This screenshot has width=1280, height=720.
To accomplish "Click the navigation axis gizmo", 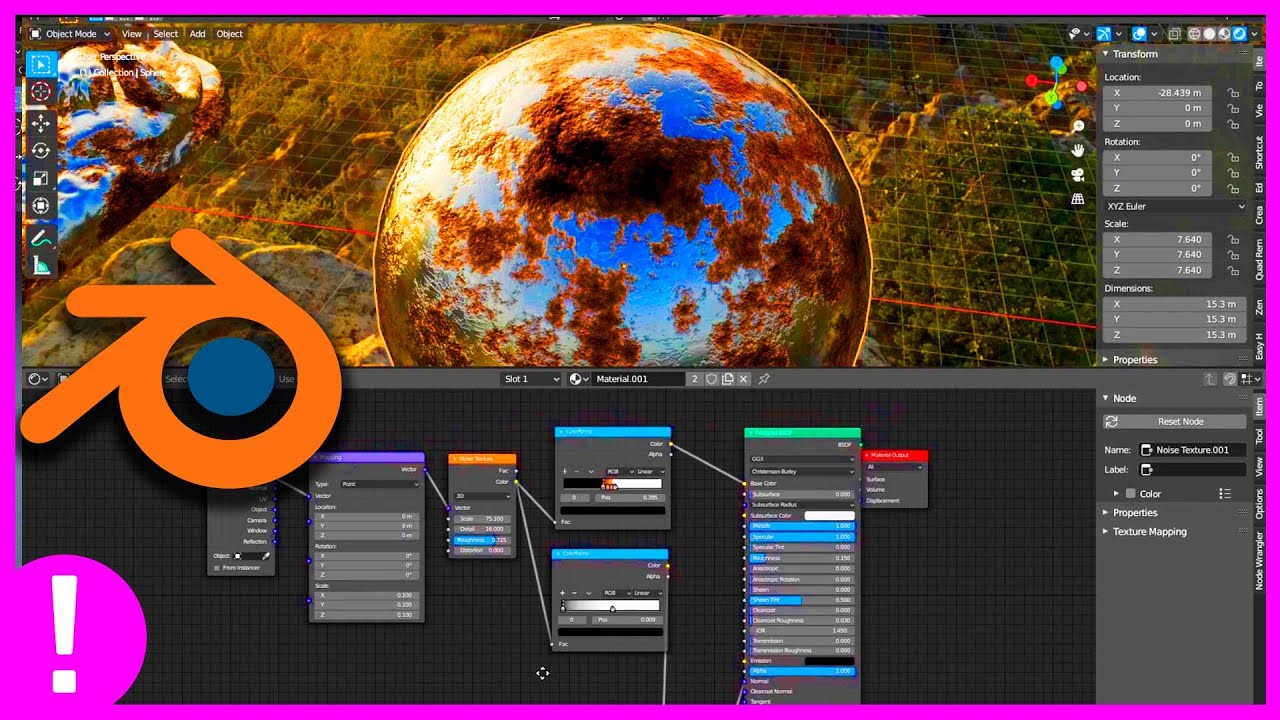I will (x=1055, y=85).
